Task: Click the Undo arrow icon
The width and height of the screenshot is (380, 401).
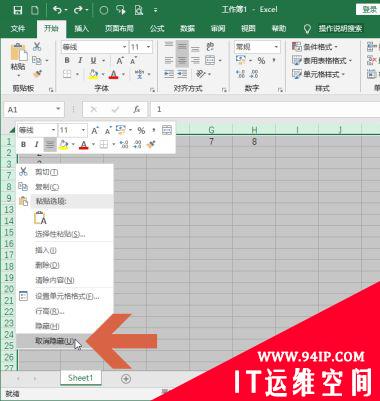Action: click(x=57, y=10)
